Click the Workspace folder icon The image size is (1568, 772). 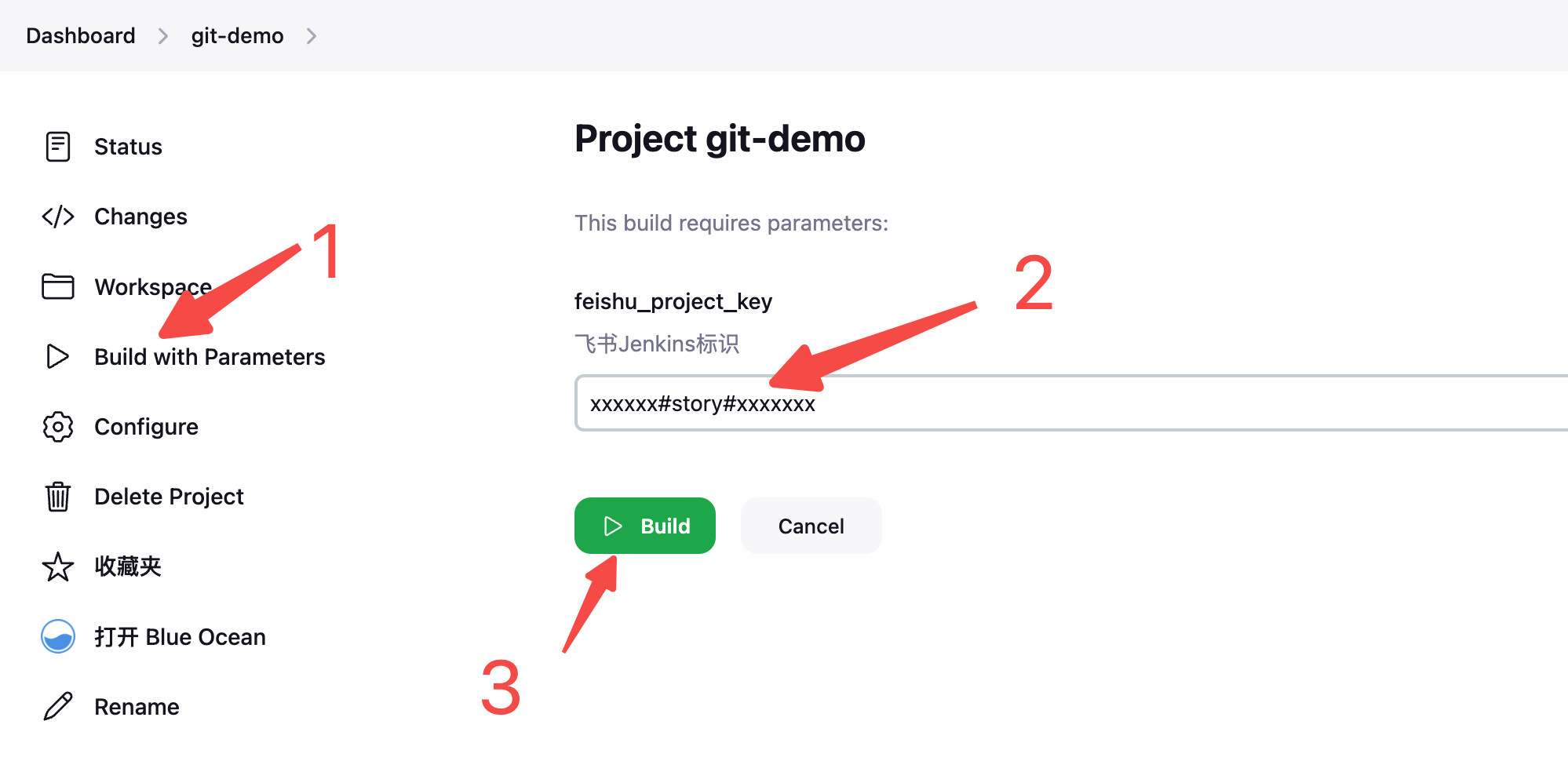point(58,286)
